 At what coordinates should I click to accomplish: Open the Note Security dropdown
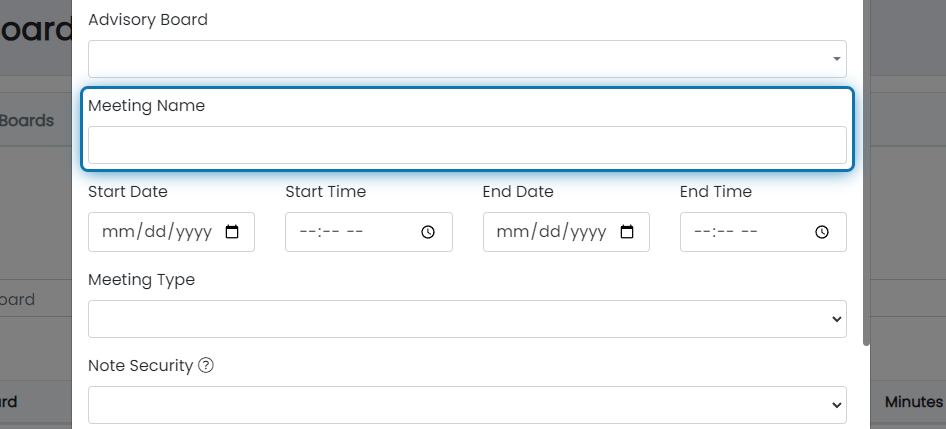pyautogui.click(x=467, y=405)
